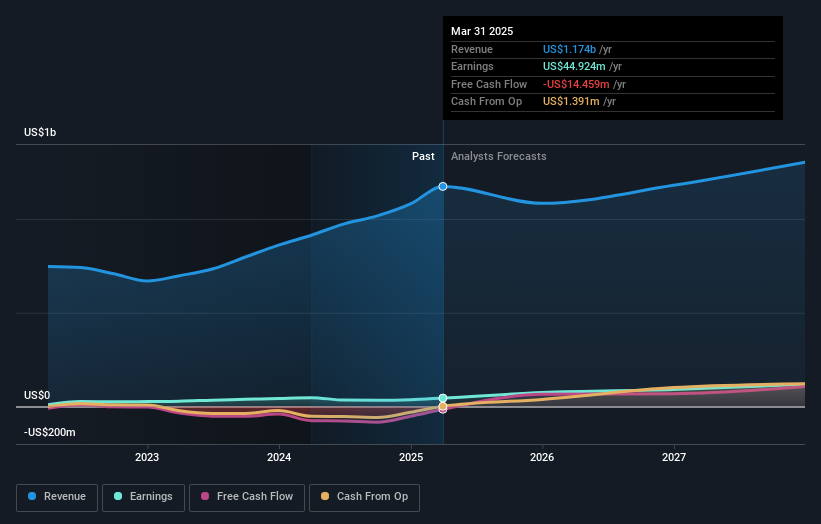Click the -US$14.459m free cash flow value

click(x=576, y=84)
